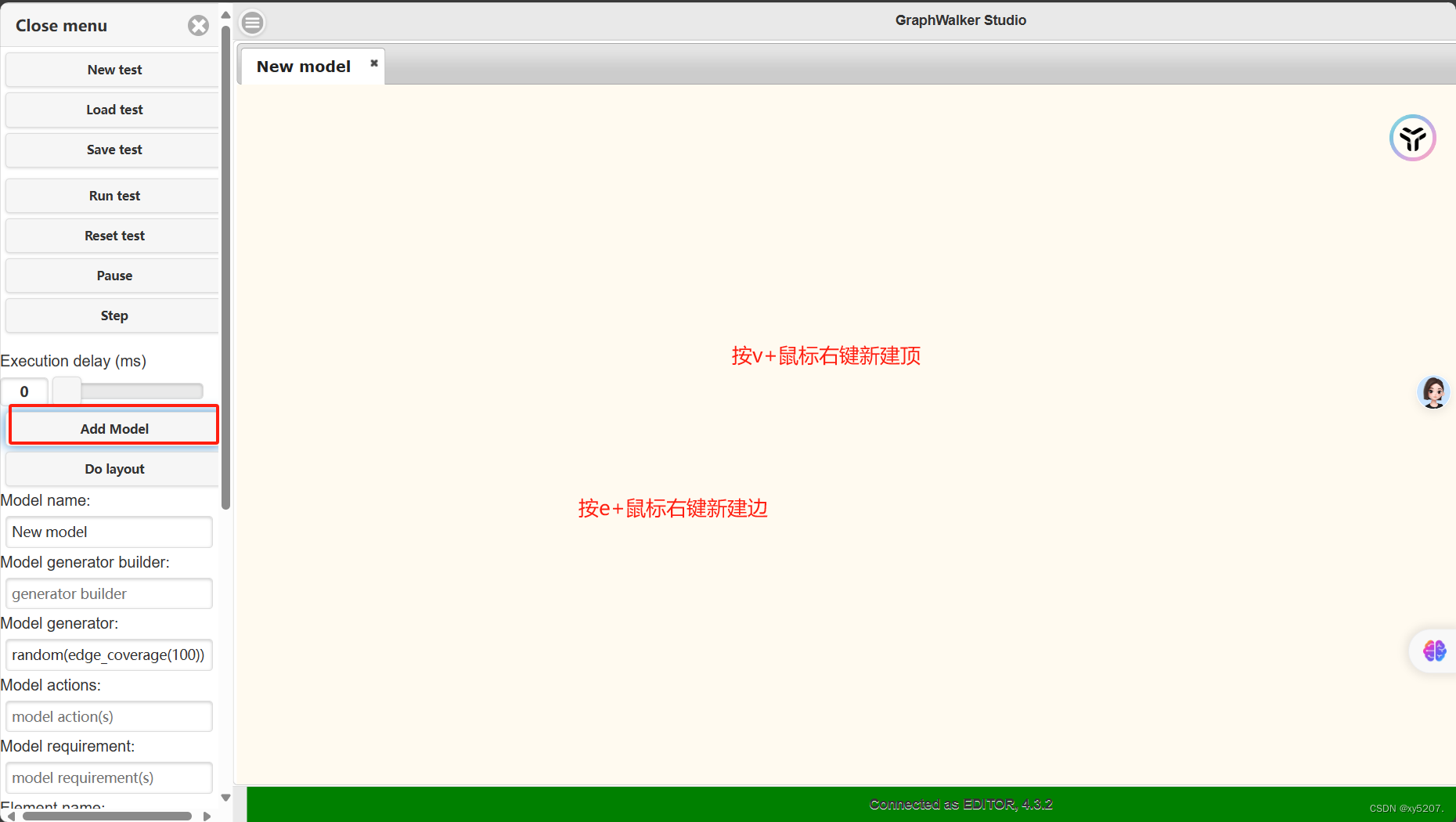Viewport: 1456px width, 822px height.
Task: Click the Model generator input field
Action: (109, 654)
